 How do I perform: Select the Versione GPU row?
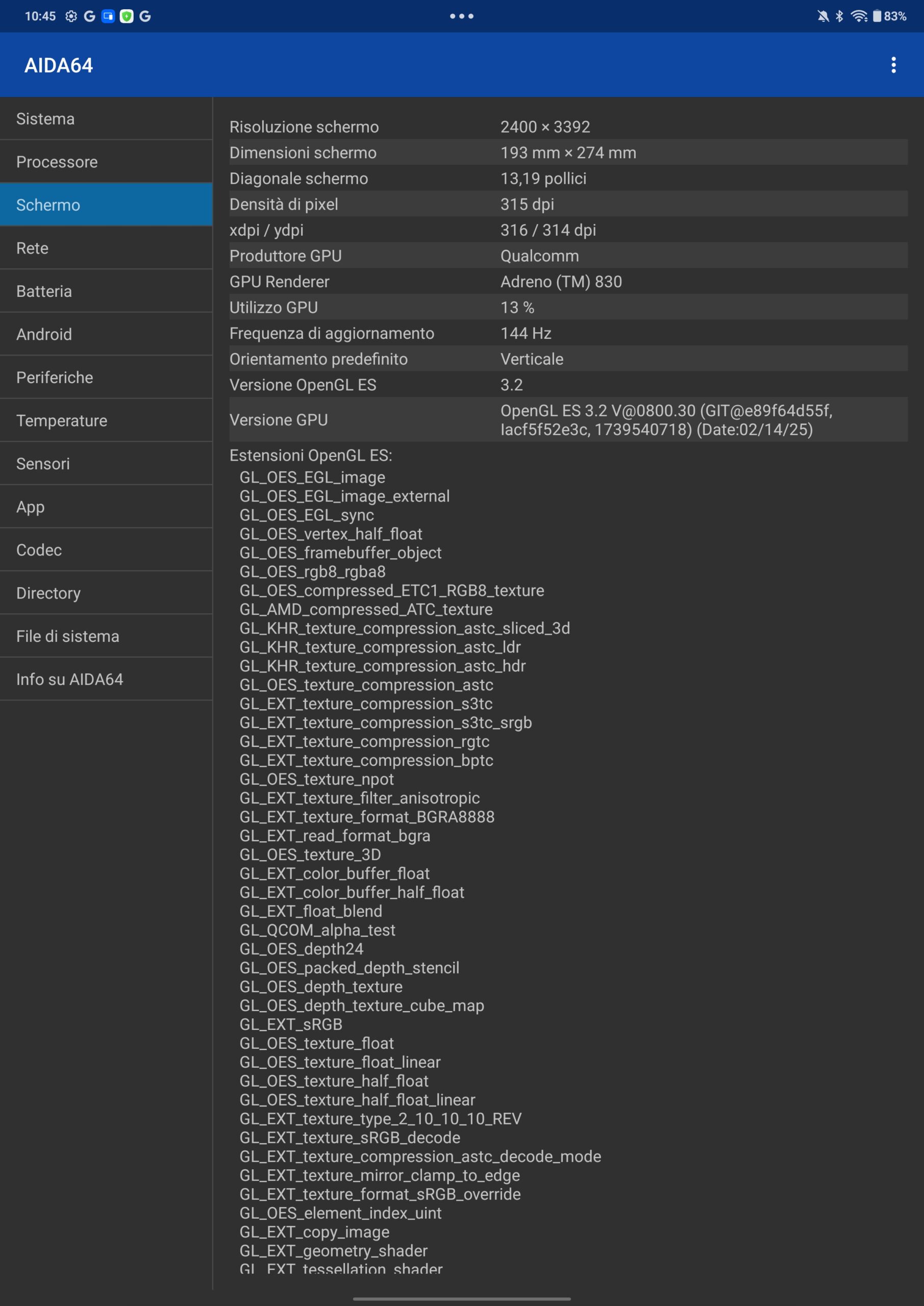coord(568,420)
